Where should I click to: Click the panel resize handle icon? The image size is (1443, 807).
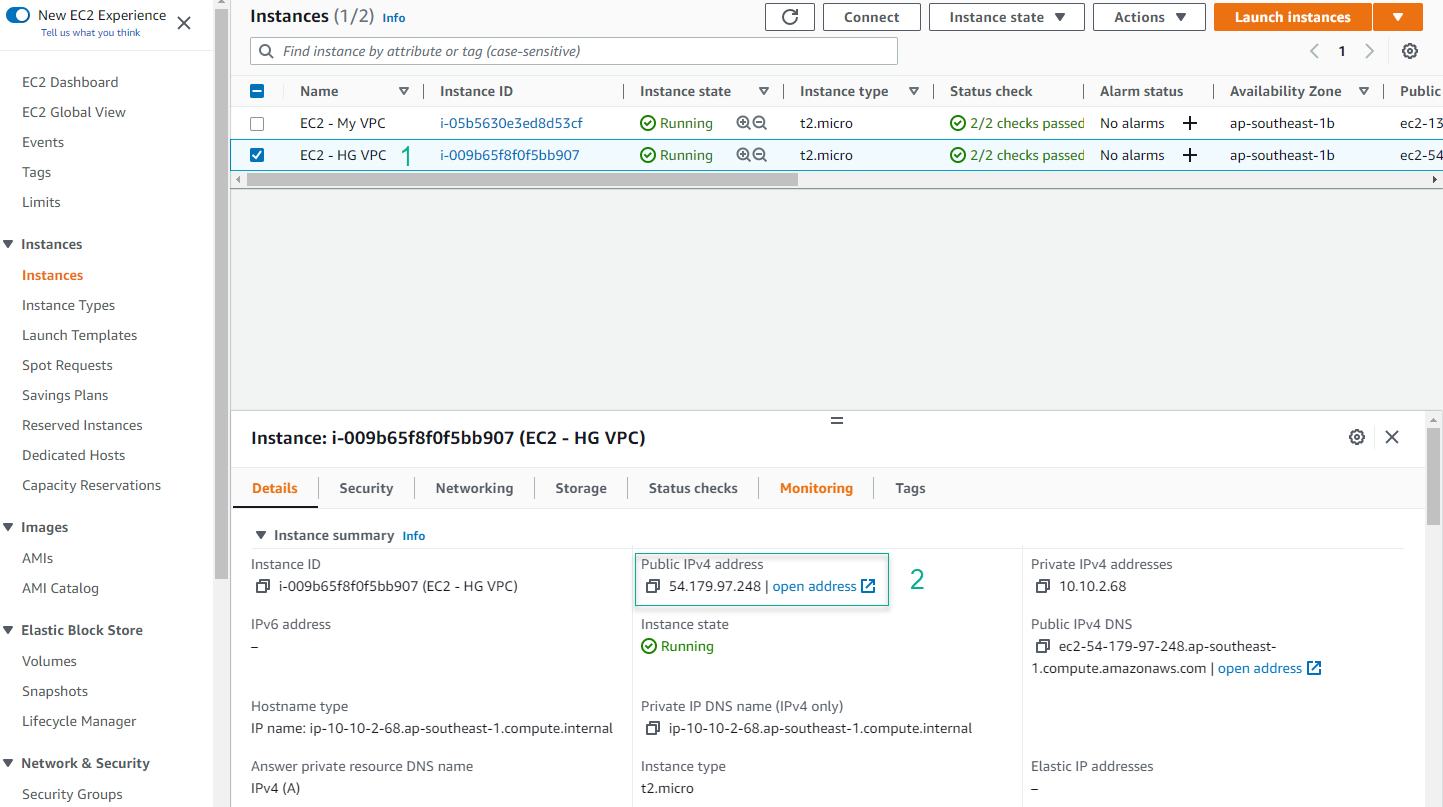pyautogui.click(x=837, y=420)
